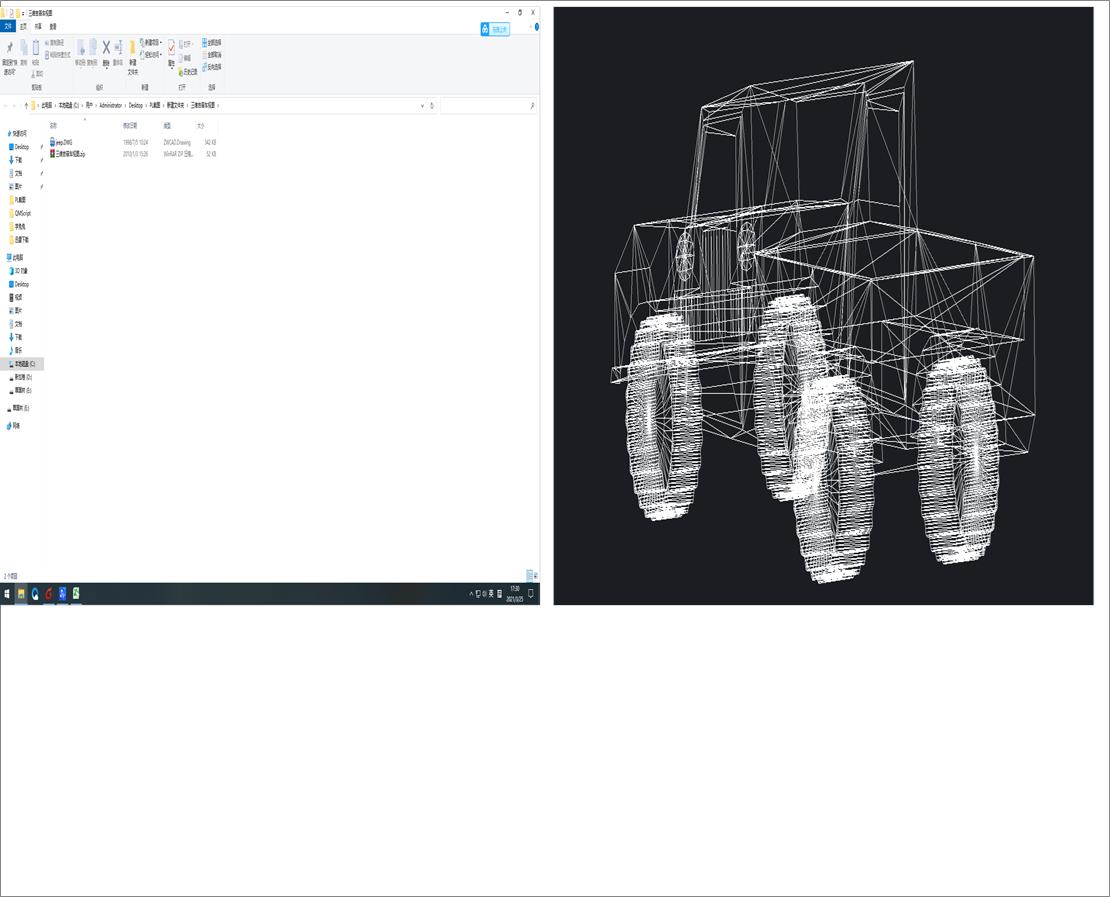This screenshot has height=897, width=1110.
Task: Click Paste shortcut in the clipboard group
Action: click(58, 55)
